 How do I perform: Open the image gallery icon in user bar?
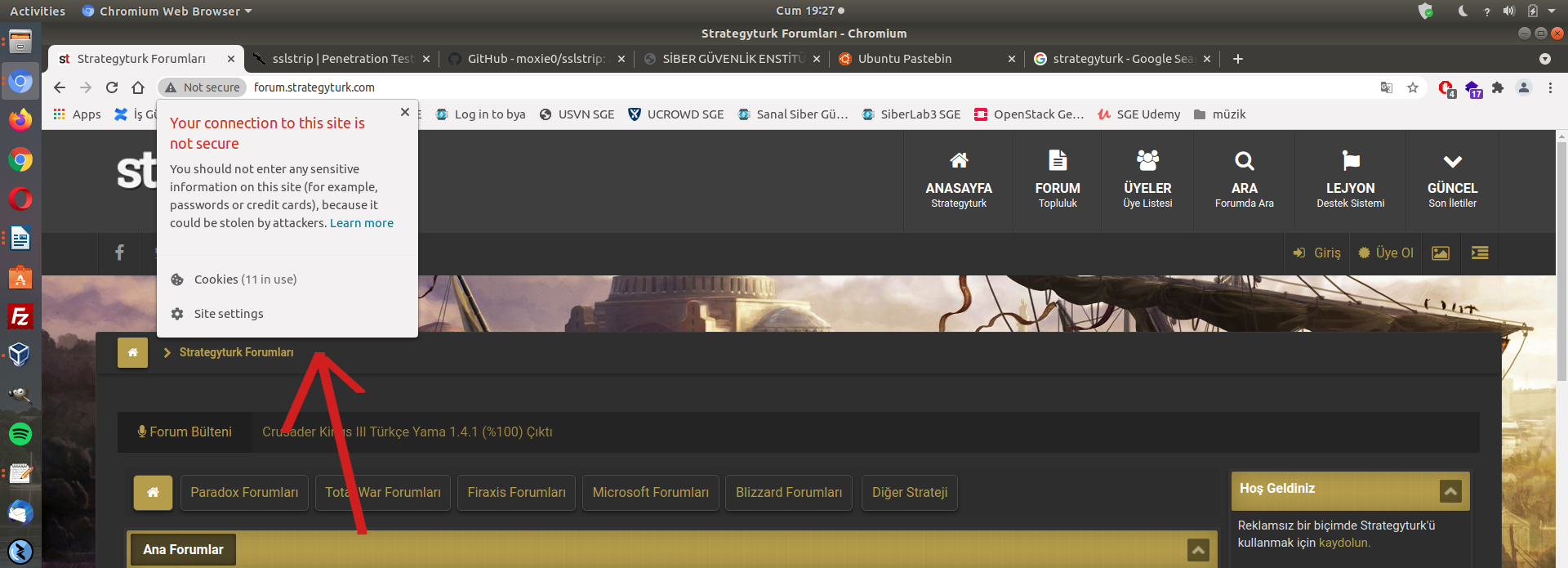pyautogui.click(x=1441, y=253)
